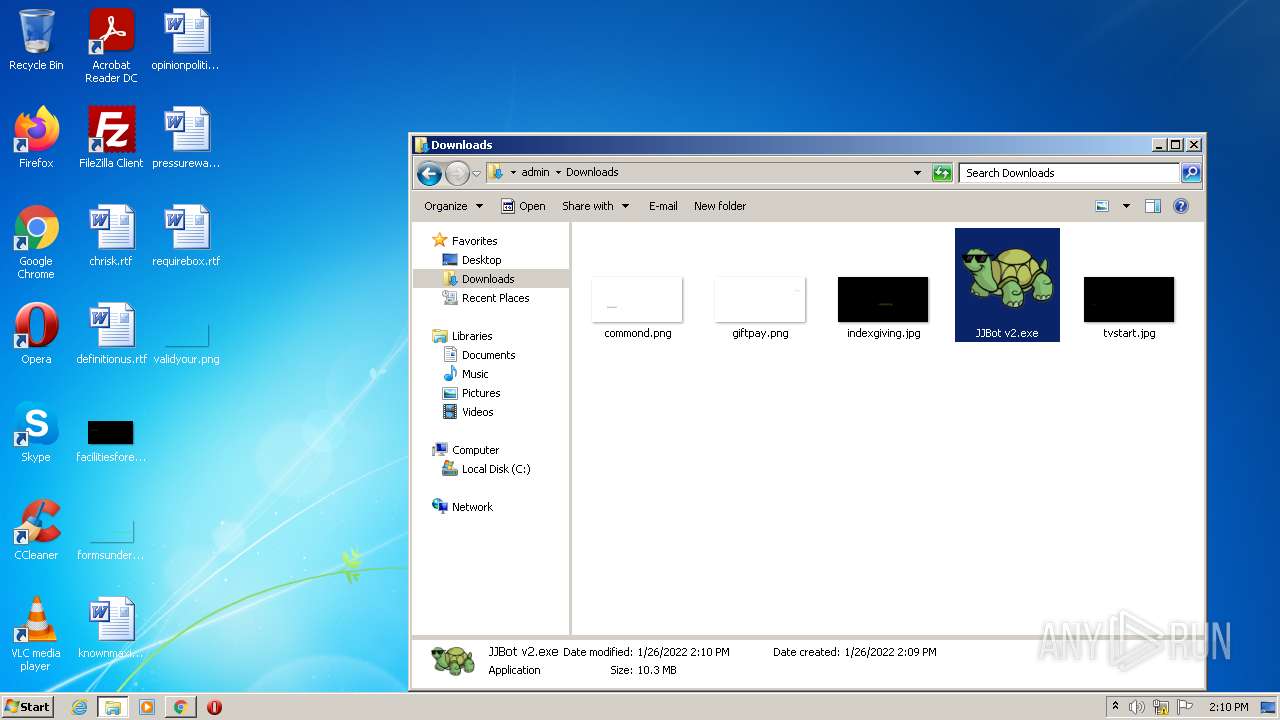Click the Change your view icon
Image resolution: width=1280 pixels, height=720 pixels.
(x=1102, y=206)
